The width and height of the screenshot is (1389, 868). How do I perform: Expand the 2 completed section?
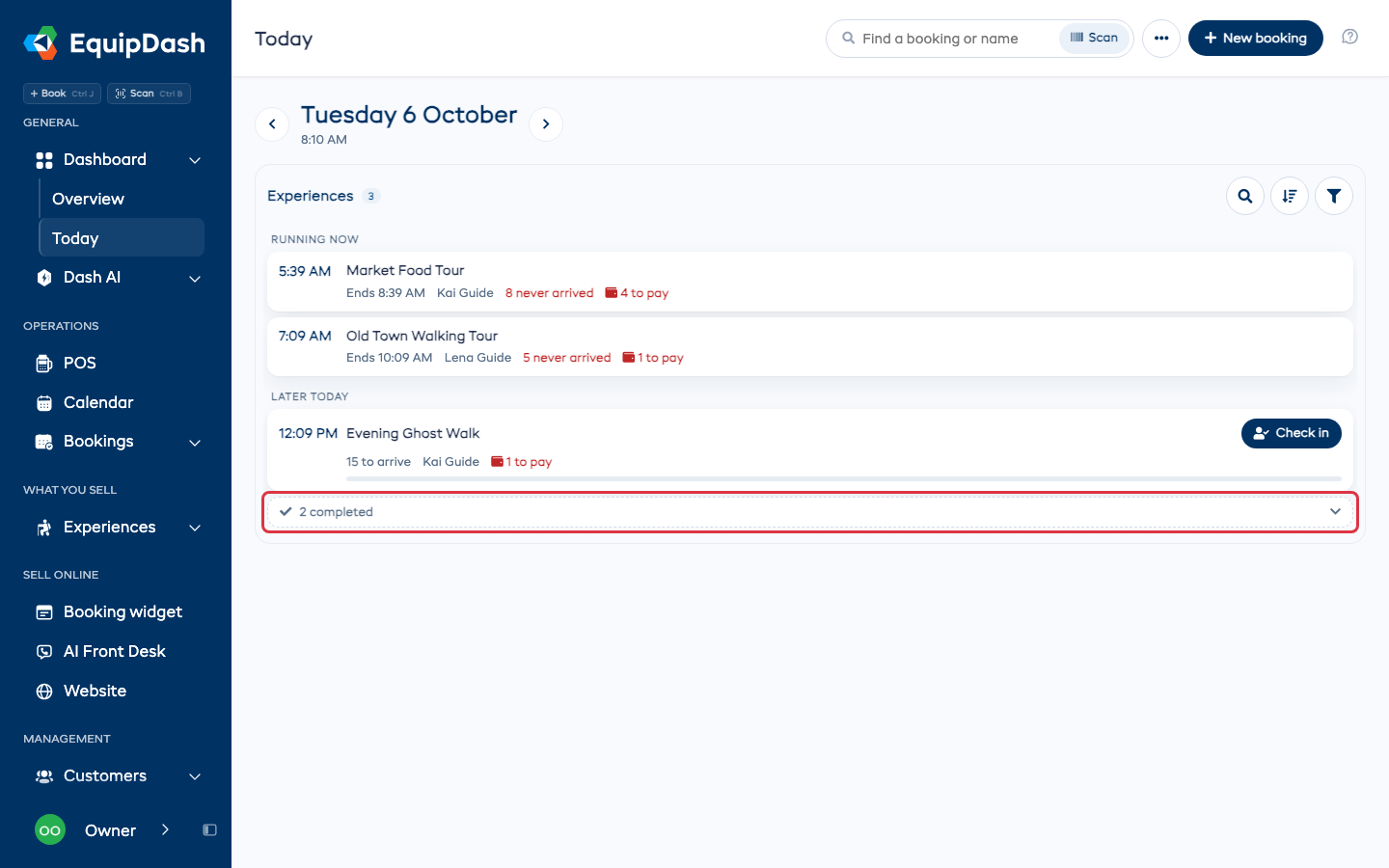(x=810, y=512)
